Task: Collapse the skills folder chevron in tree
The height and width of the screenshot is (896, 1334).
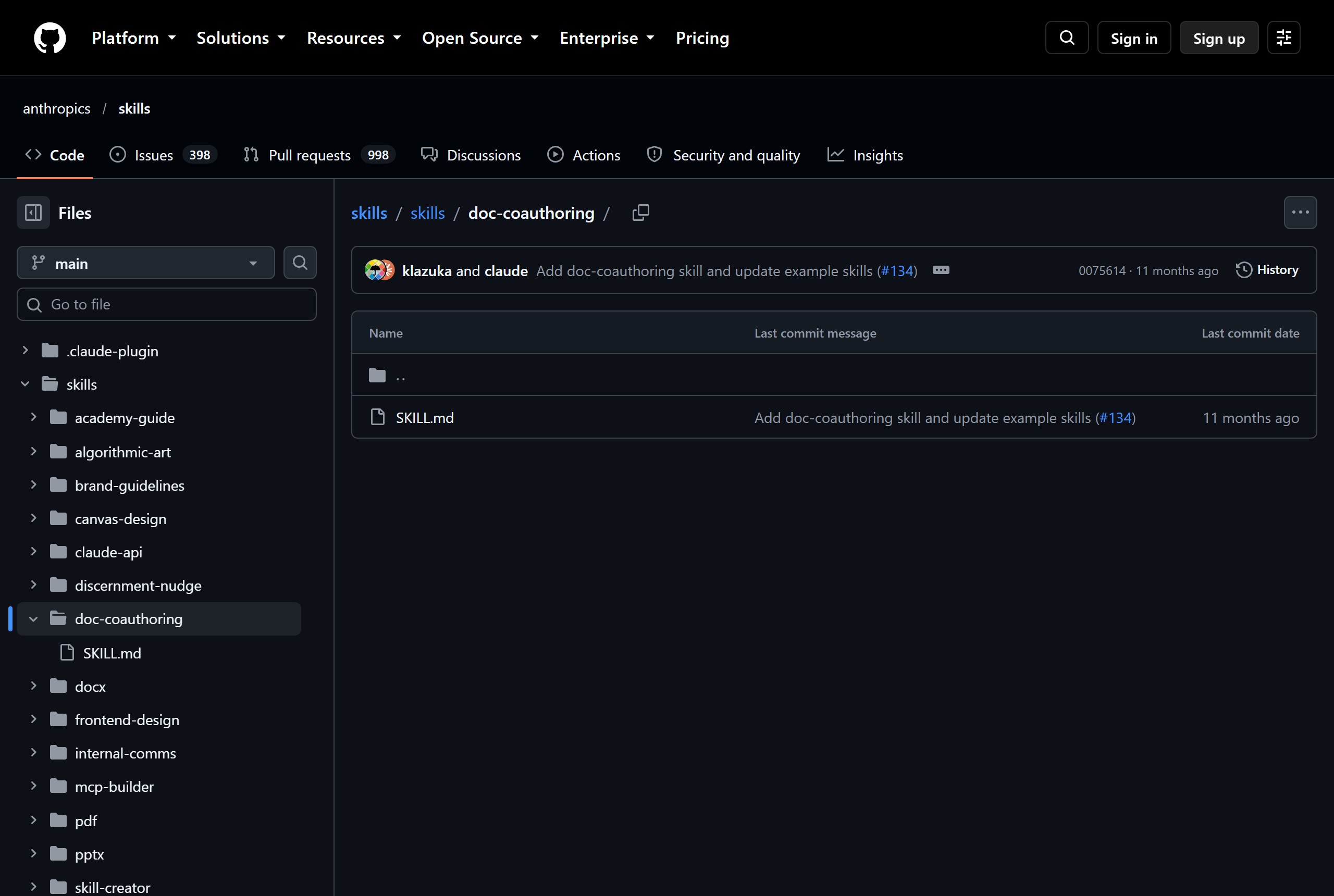Action: (x=25, y=384)
